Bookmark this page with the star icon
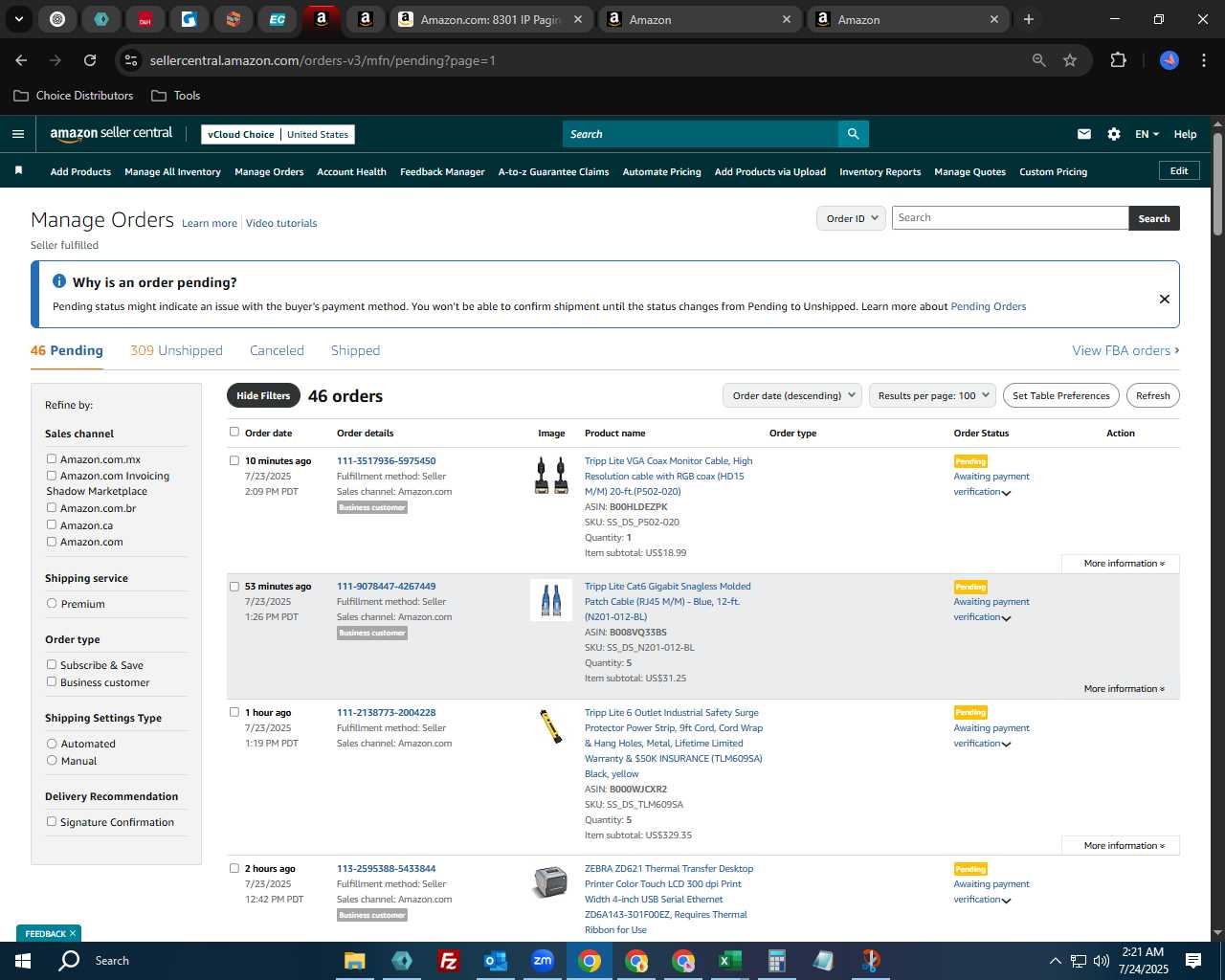 (x=1070, y=60)
